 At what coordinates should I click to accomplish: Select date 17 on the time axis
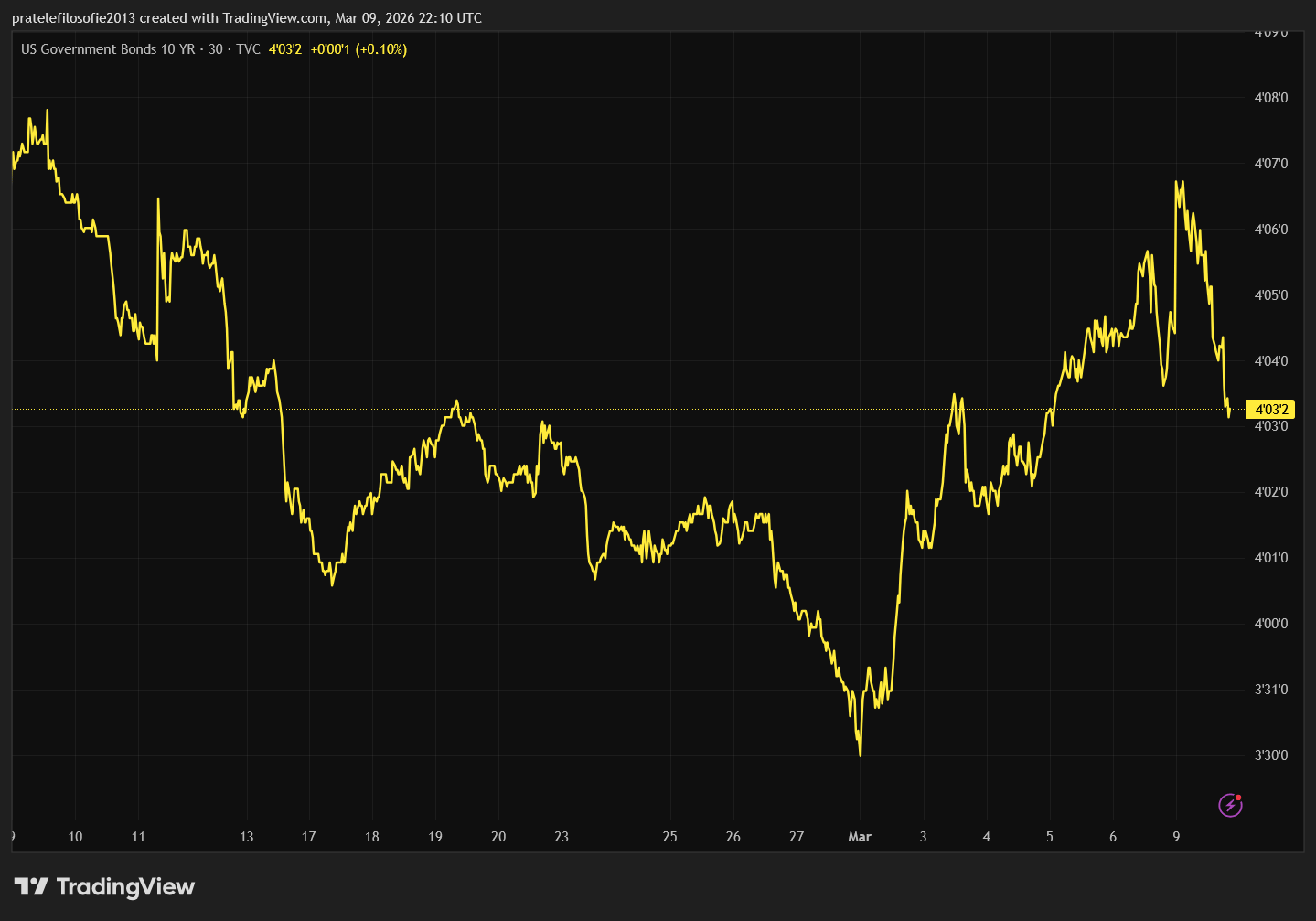[309, 836]
